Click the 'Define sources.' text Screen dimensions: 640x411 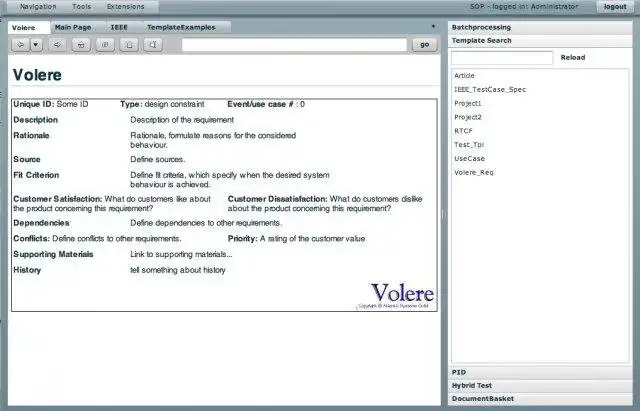(x=158, y=159)
